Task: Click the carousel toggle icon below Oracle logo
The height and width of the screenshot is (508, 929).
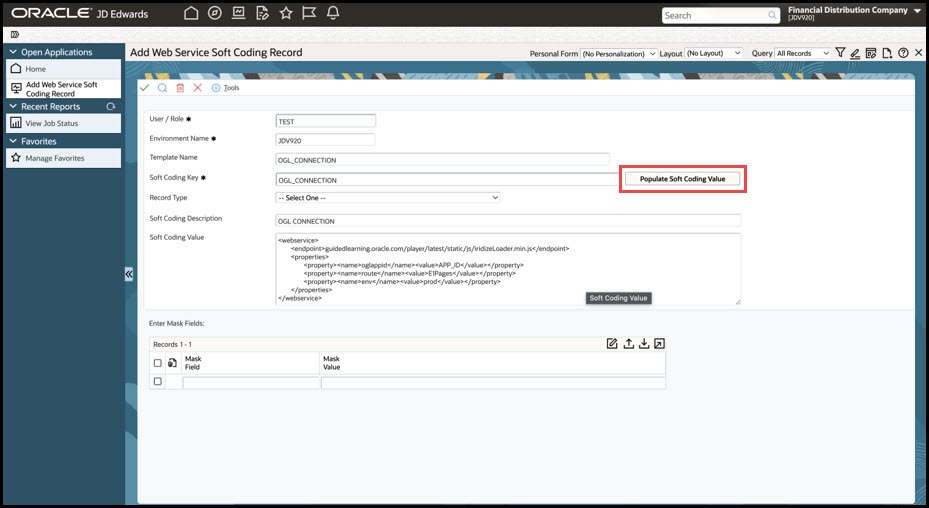Action: tap(15, 34)
